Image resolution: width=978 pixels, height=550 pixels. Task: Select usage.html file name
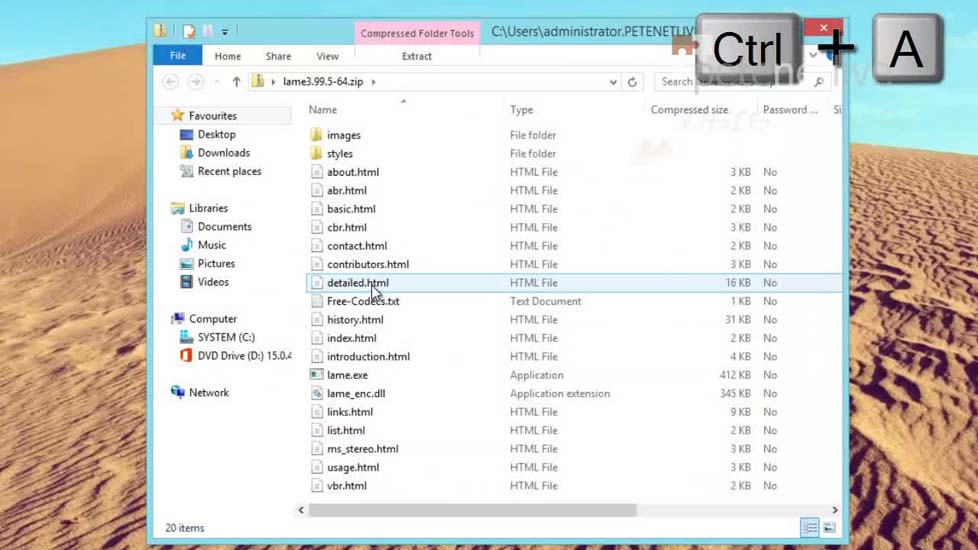click(x=353, y=467)
